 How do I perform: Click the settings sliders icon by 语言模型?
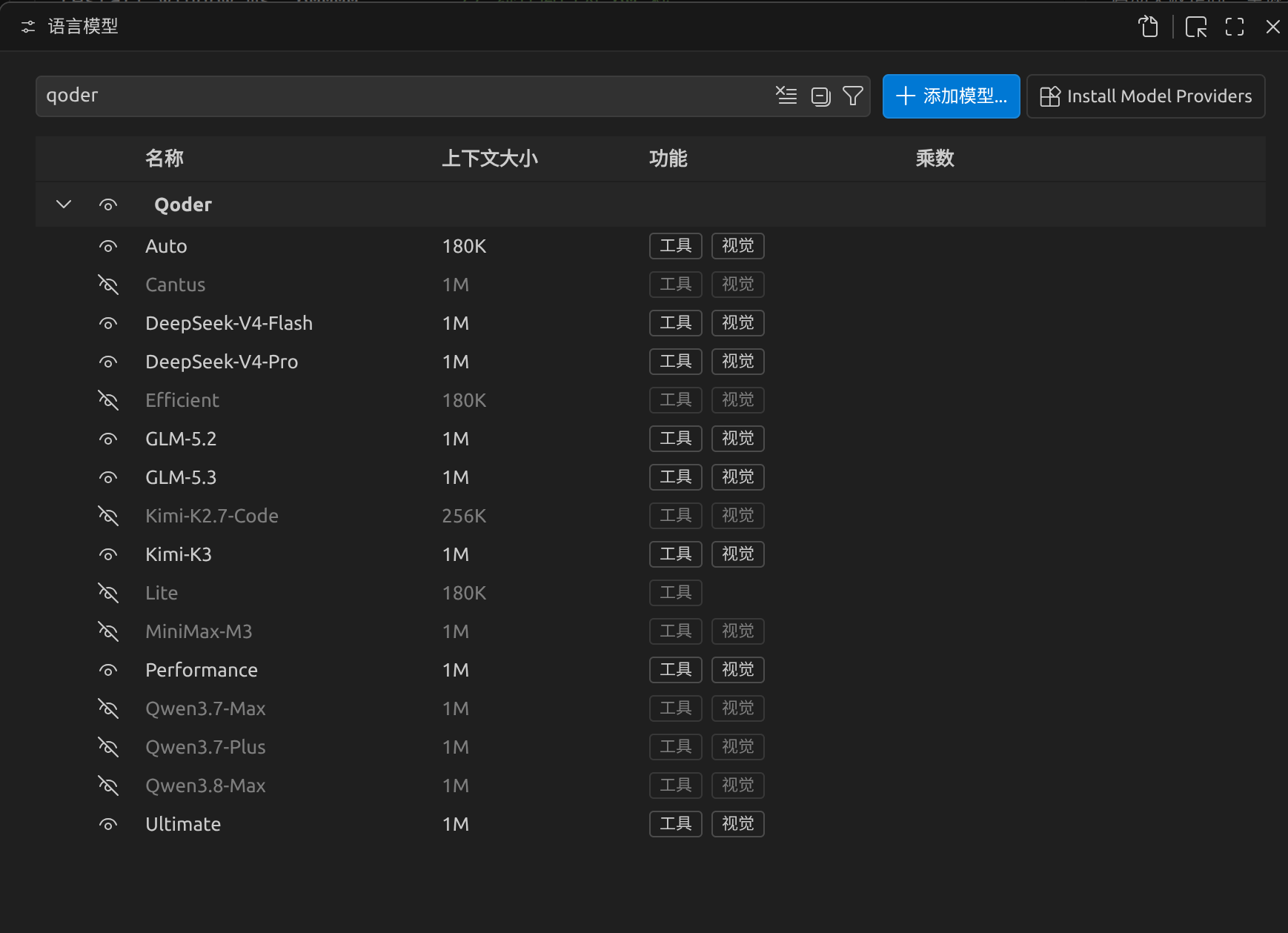coord(28,27)
